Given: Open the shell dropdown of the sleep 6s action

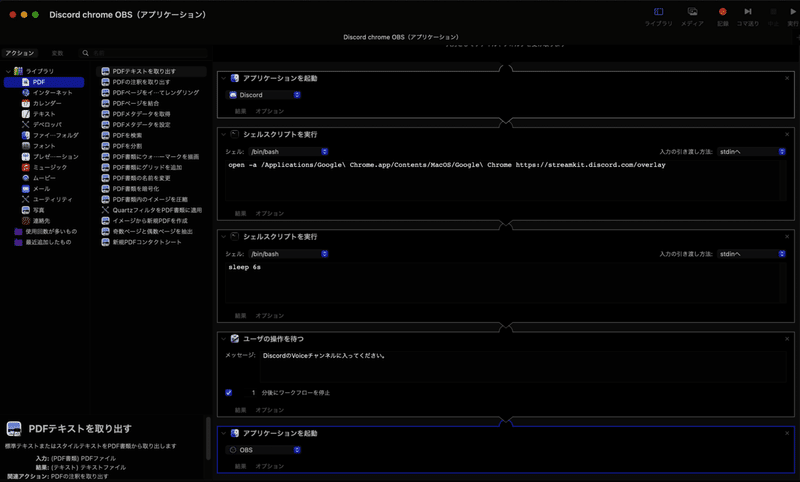Looking at the screenshot, I should pyautogui.click(x=289, y=254).
